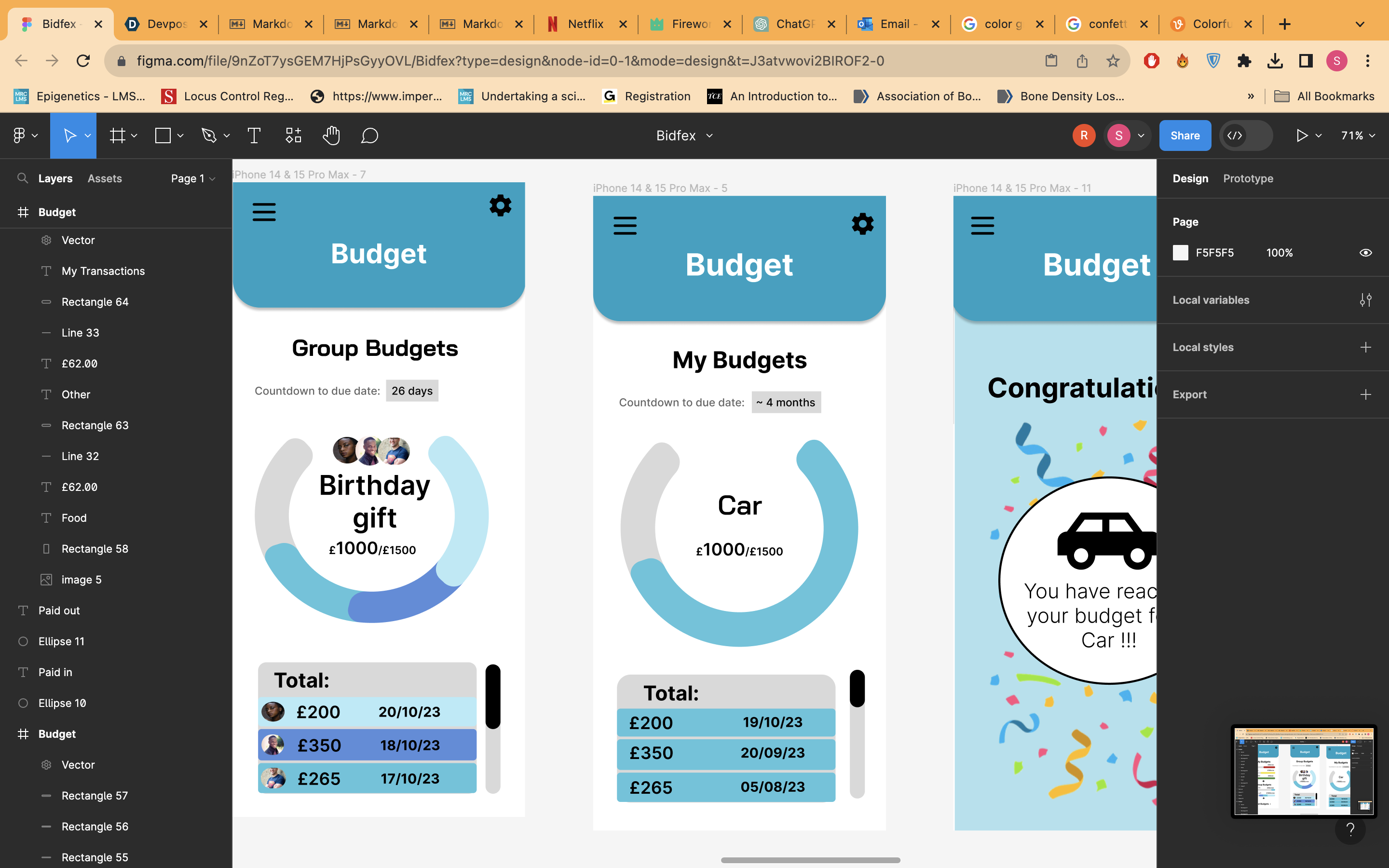Viewport: 1389px width, 868px height.
Task: Search layers with magnifier icon
Action: (x=22, y=178)
